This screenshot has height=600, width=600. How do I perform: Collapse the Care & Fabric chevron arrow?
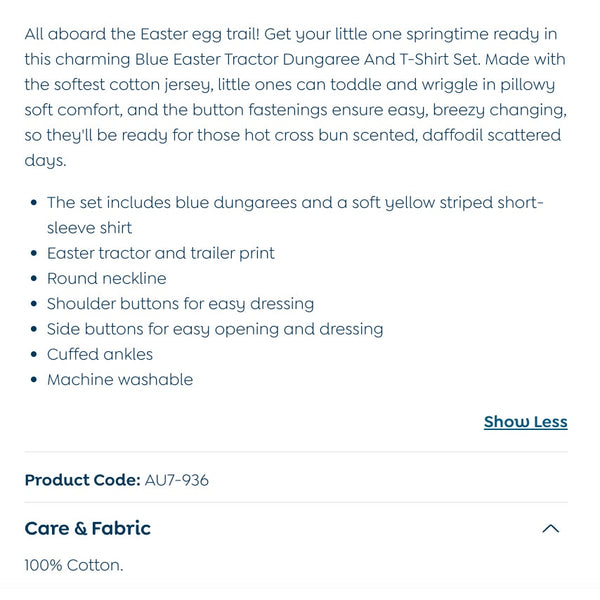pos(550,529)
